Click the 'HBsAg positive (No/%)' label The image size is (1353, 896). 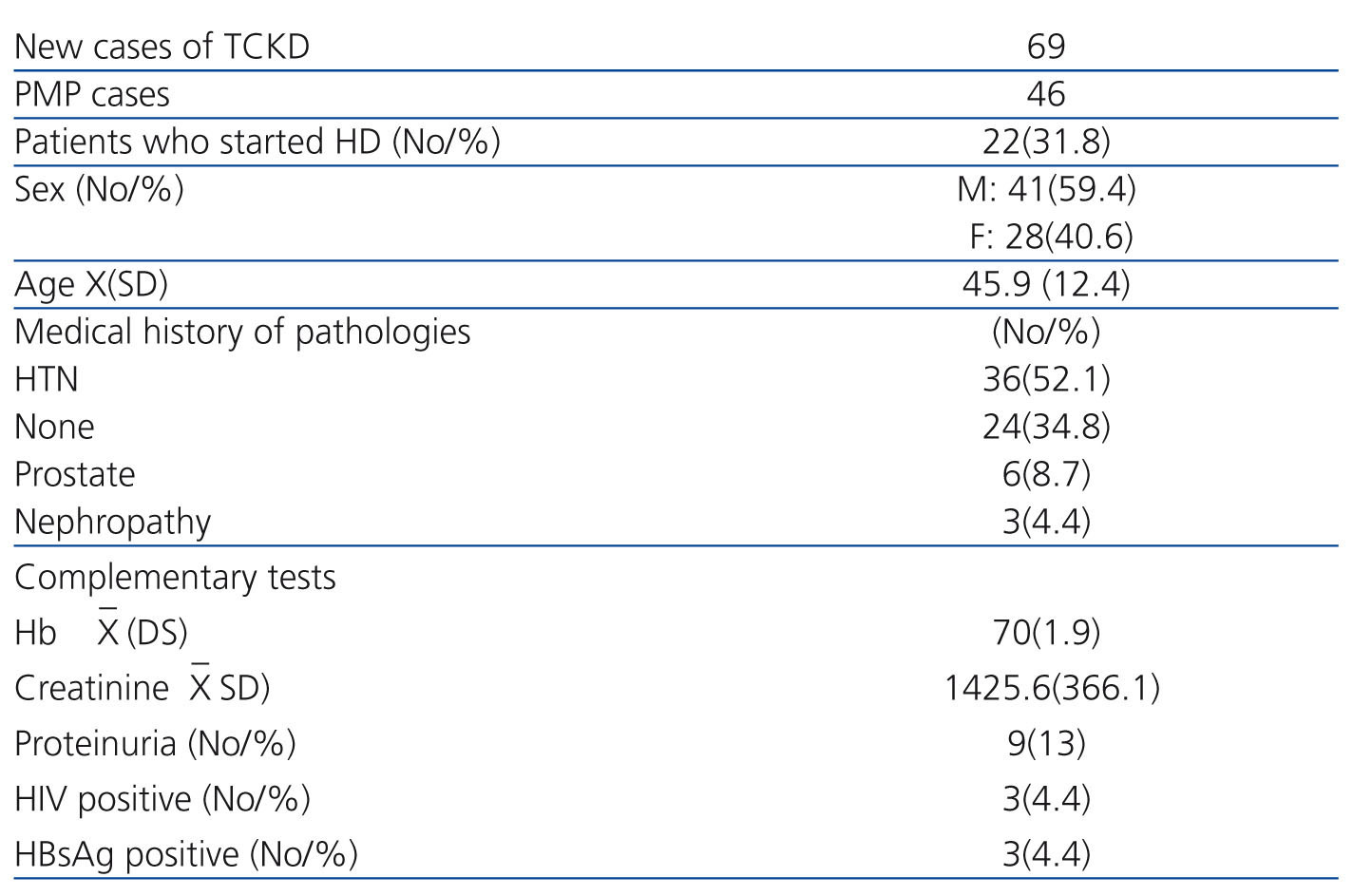(x=185, y=853)
